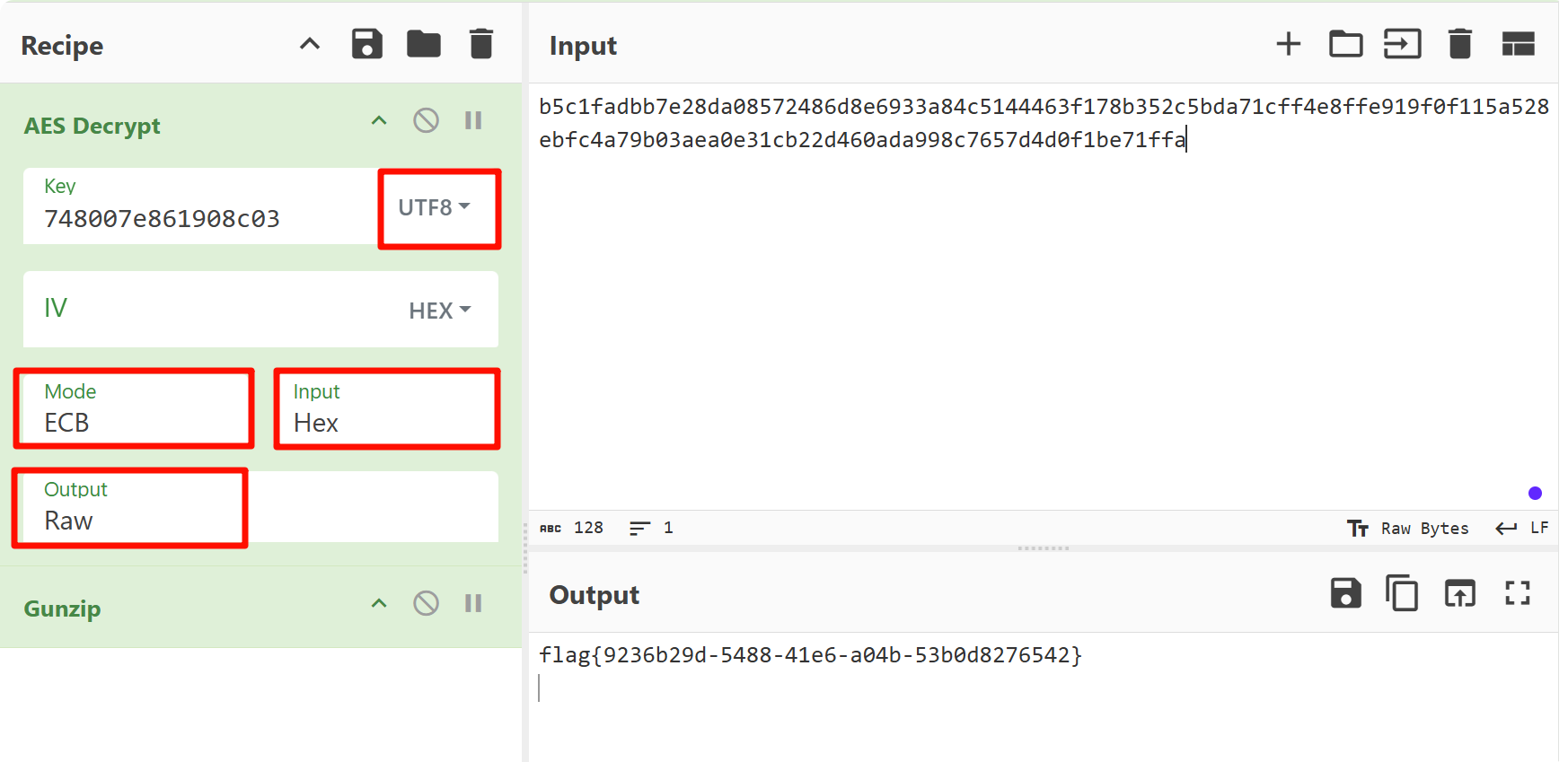Copy the output to the clipboard
1568x762 pixels.
coord(1402,593)
